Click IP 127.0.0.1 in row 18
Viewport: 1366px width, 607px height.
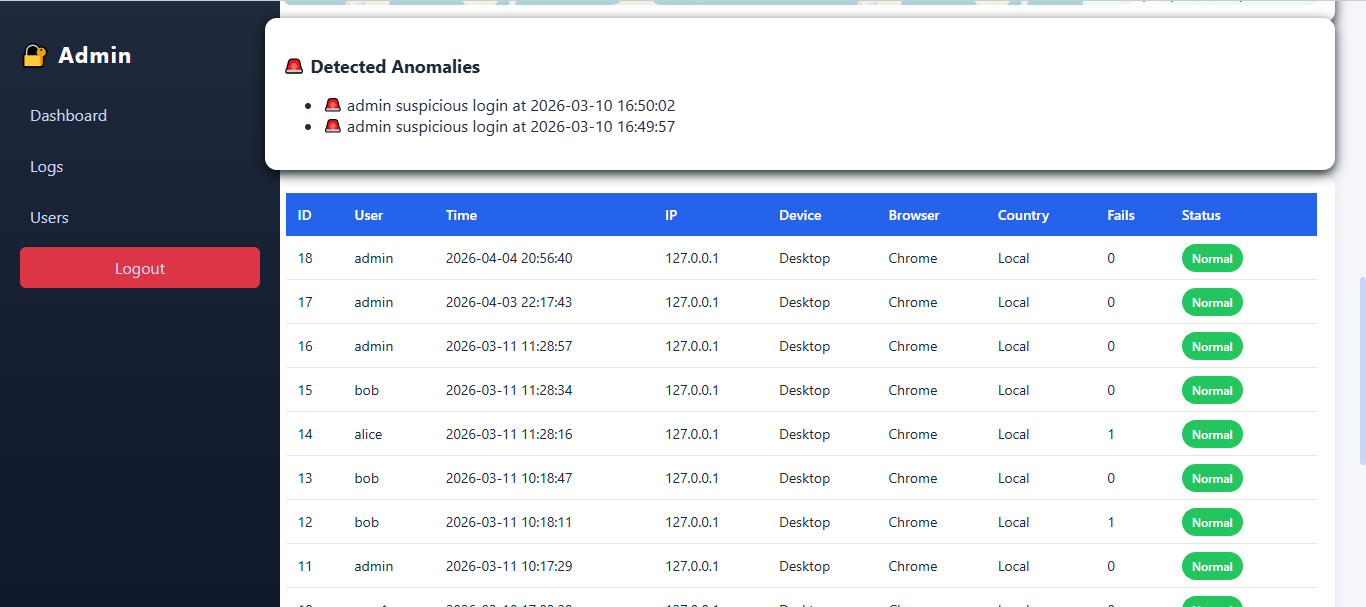tap(692, 258)
